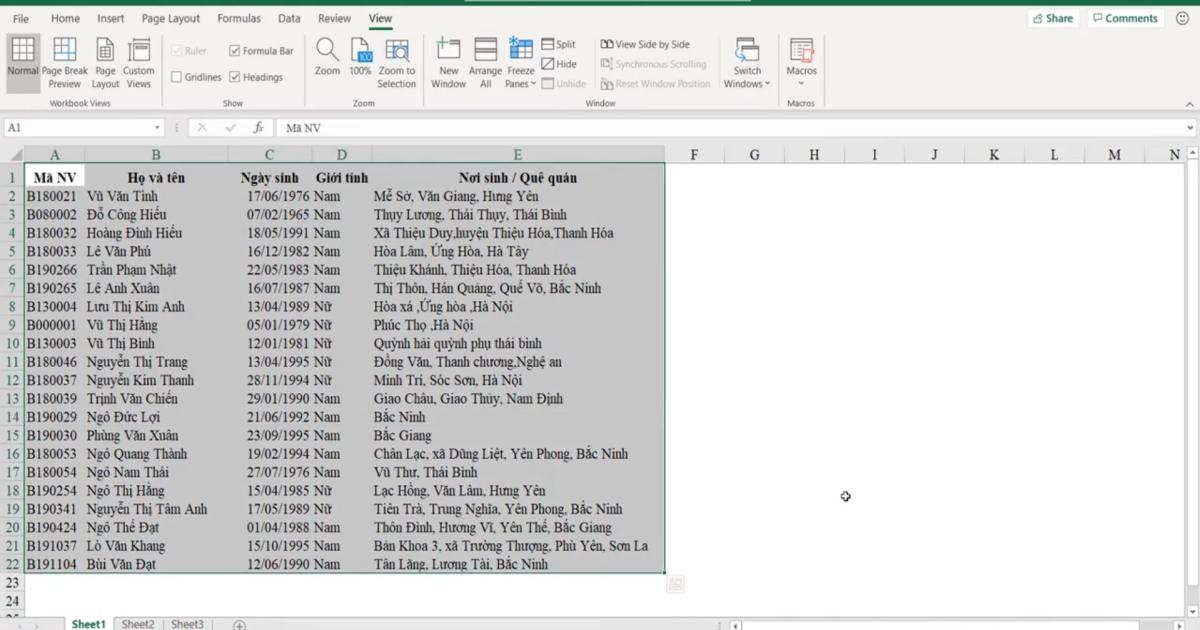Select the Sheet2 worksheet tab
This screenshot has width=1200, height=630.
(x=138, y=623)
